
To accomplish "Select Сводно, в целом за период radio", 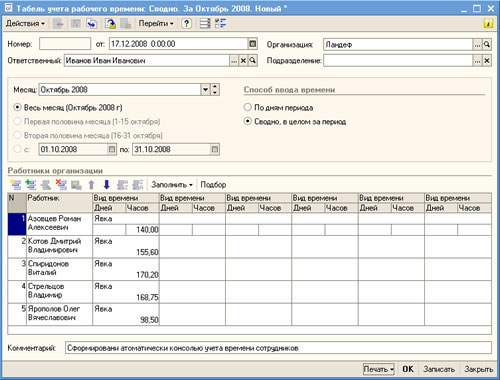I will (247, 121).
